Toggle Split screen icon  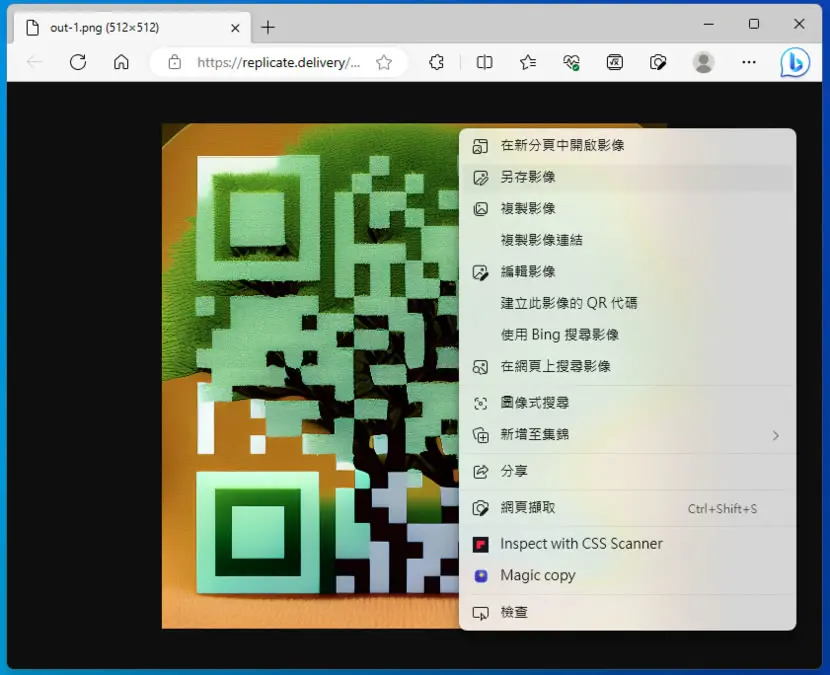(x=484, y=62)
